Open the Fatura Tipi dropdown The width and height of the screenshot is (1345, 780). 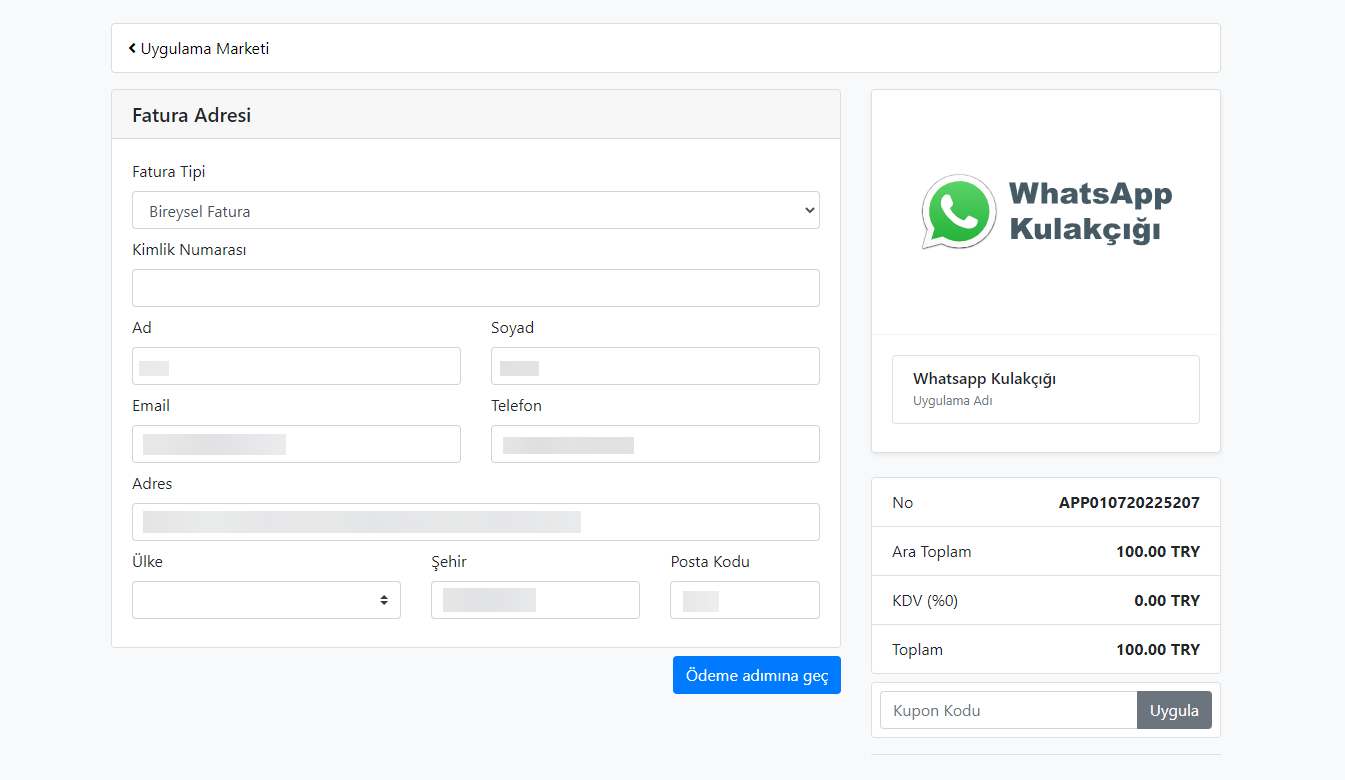(x=476, y=210)
